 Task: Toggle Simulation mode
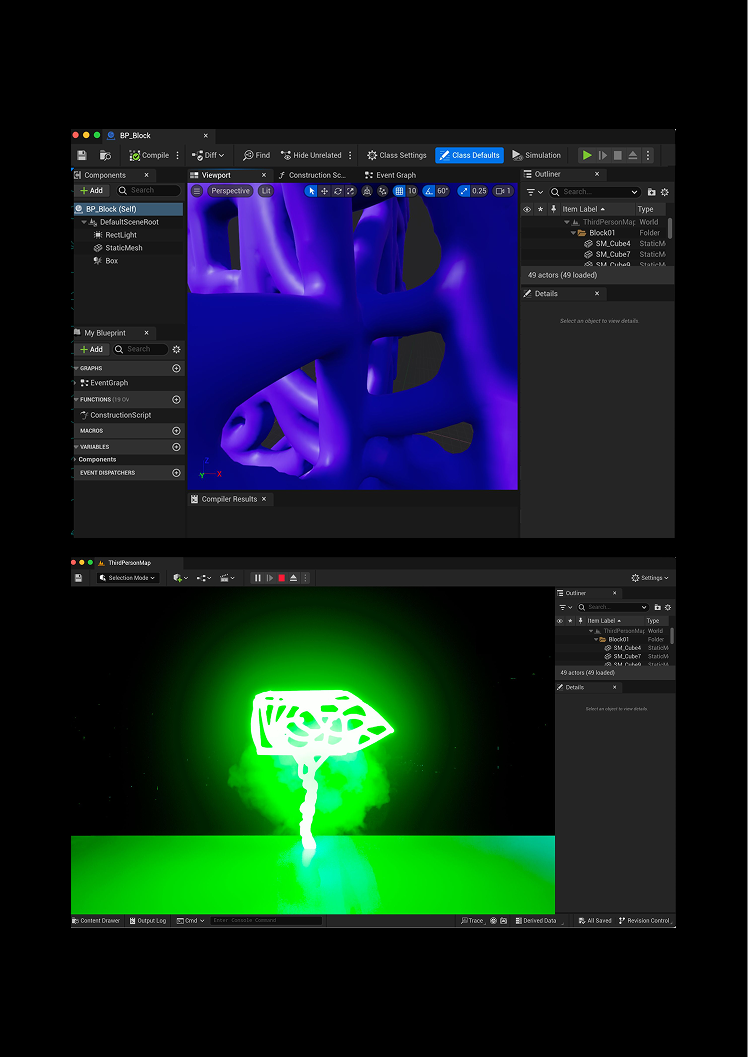tap(536, 155)
